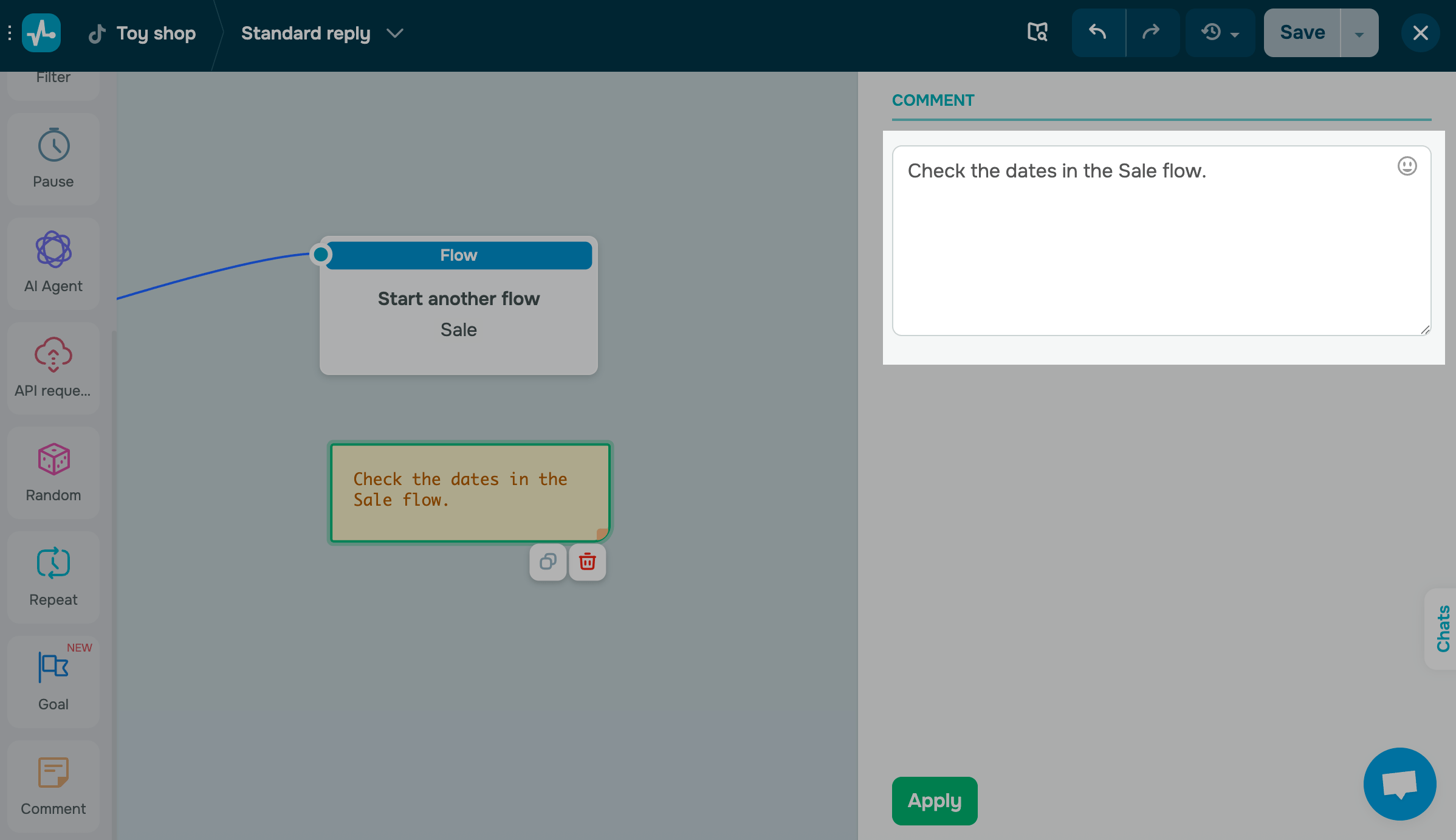Delete the comment with trash icon

point(587,562)
